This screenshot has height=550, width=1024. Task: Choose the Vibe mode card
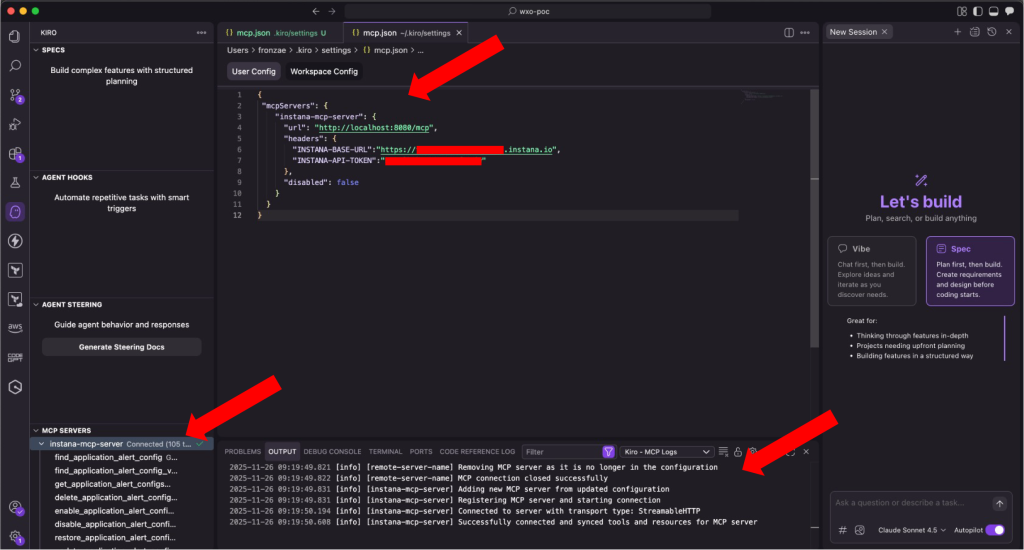pyautogui.click(x=871, y=271)
